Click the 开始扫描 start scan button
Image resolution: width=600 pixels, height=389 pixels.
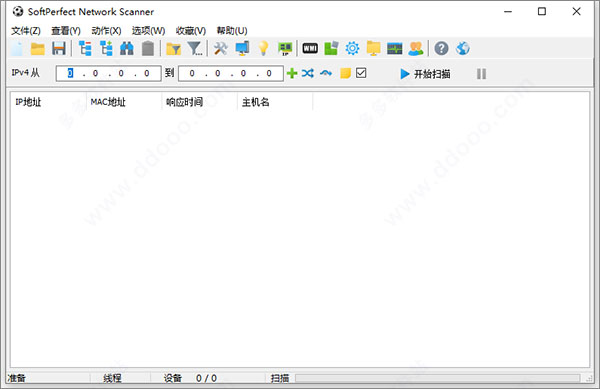tap(425, 73)
